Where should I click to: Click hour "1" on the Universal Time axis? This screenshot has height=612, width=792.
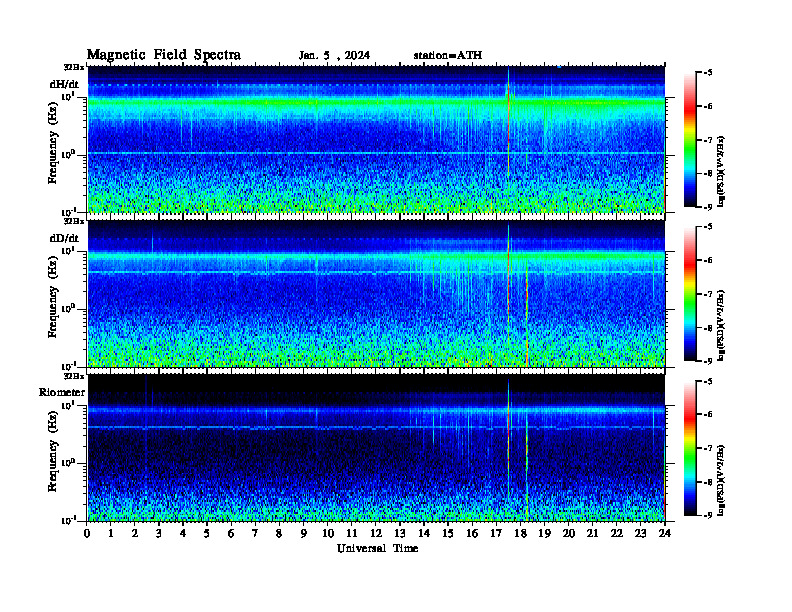point(111,533)
